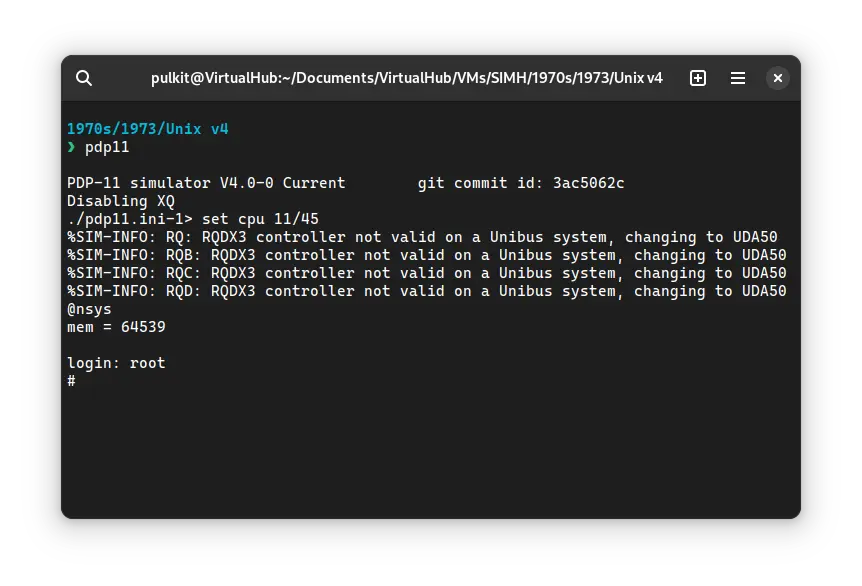862x586 pixels.
Task: Click the 'mem = 64539' output
Action: [115, 326]
